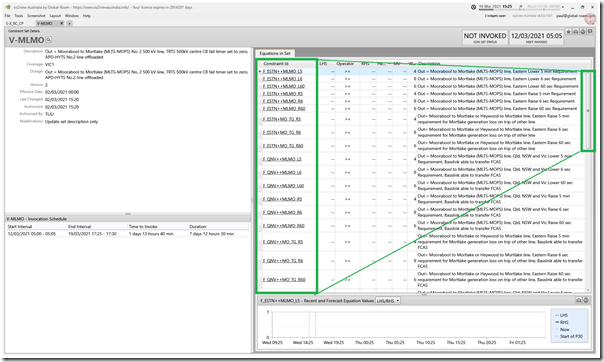Switch to the S-X_BC_CP tab
604x362 pixels.
[15, 23]
